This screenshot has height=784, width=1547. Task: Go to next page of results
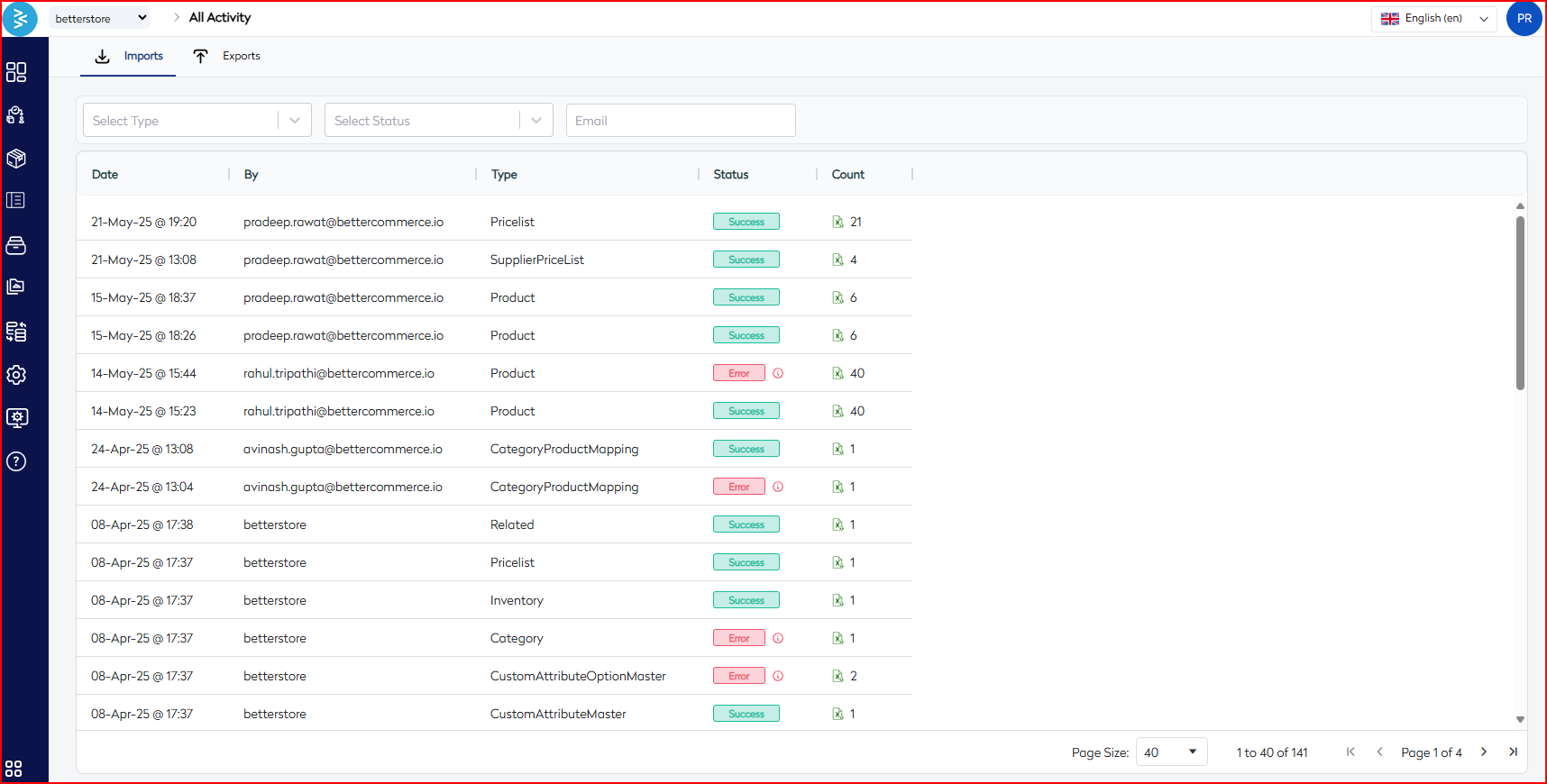point(1484,752)
